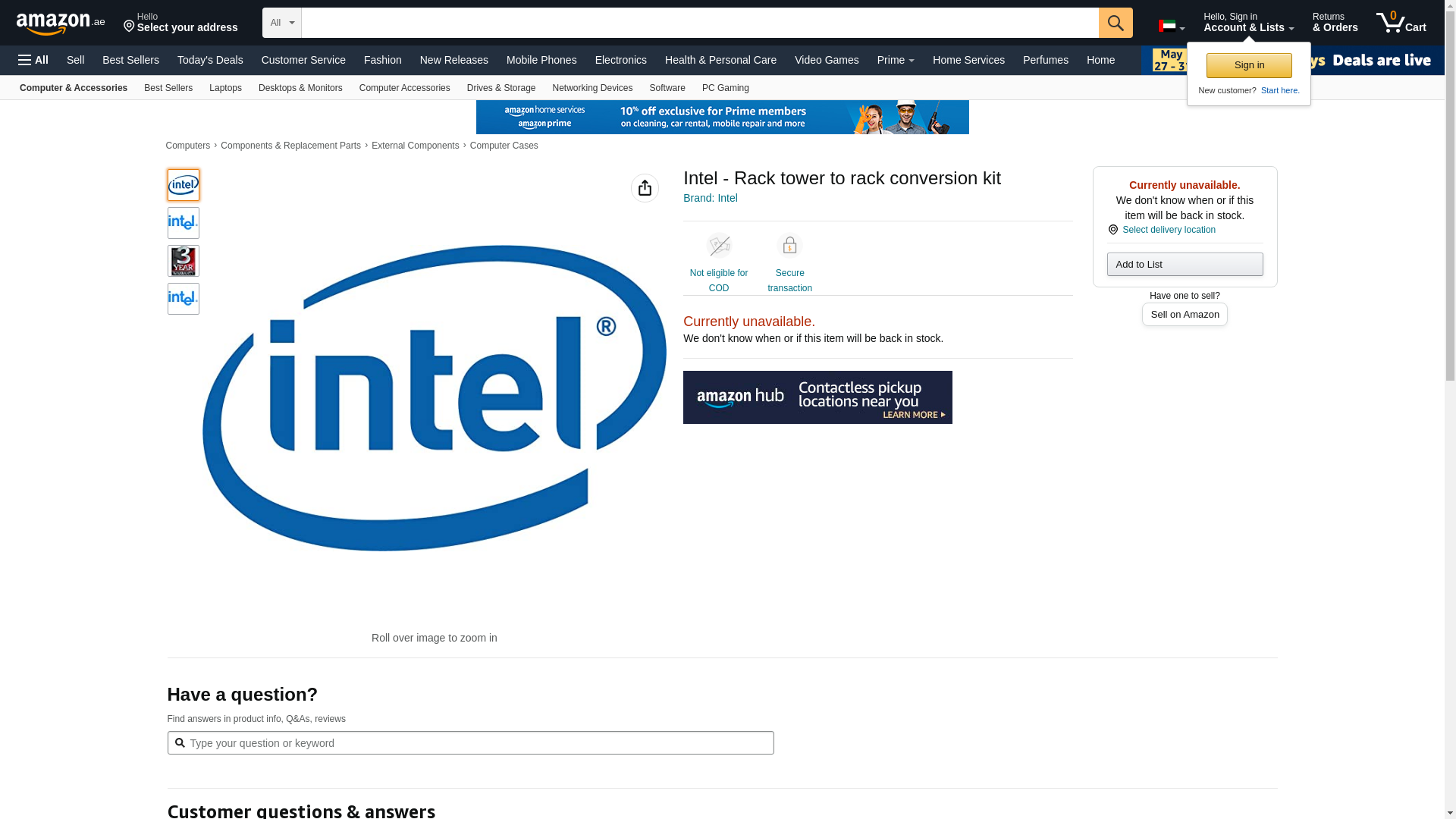Click the magnifying glass search button
This screenshot has height=819, width=1456.
[x=1116, y=23]
